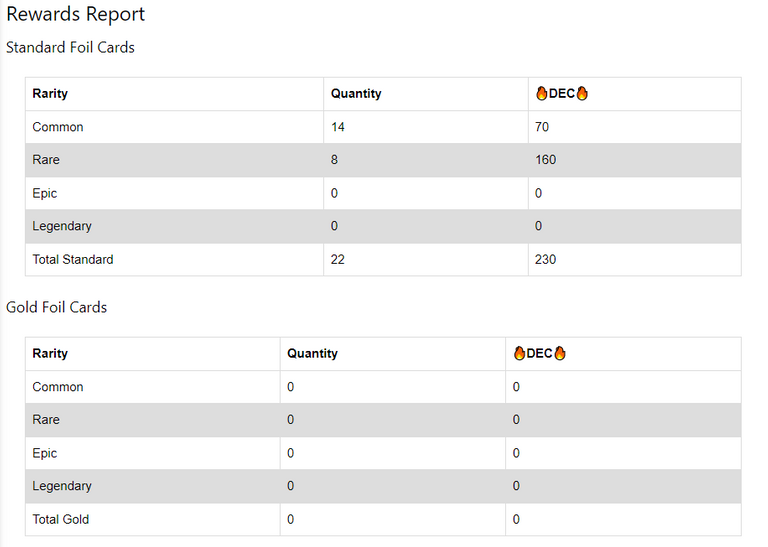Select Legendary row in Gold Foil table

(62, 486)
